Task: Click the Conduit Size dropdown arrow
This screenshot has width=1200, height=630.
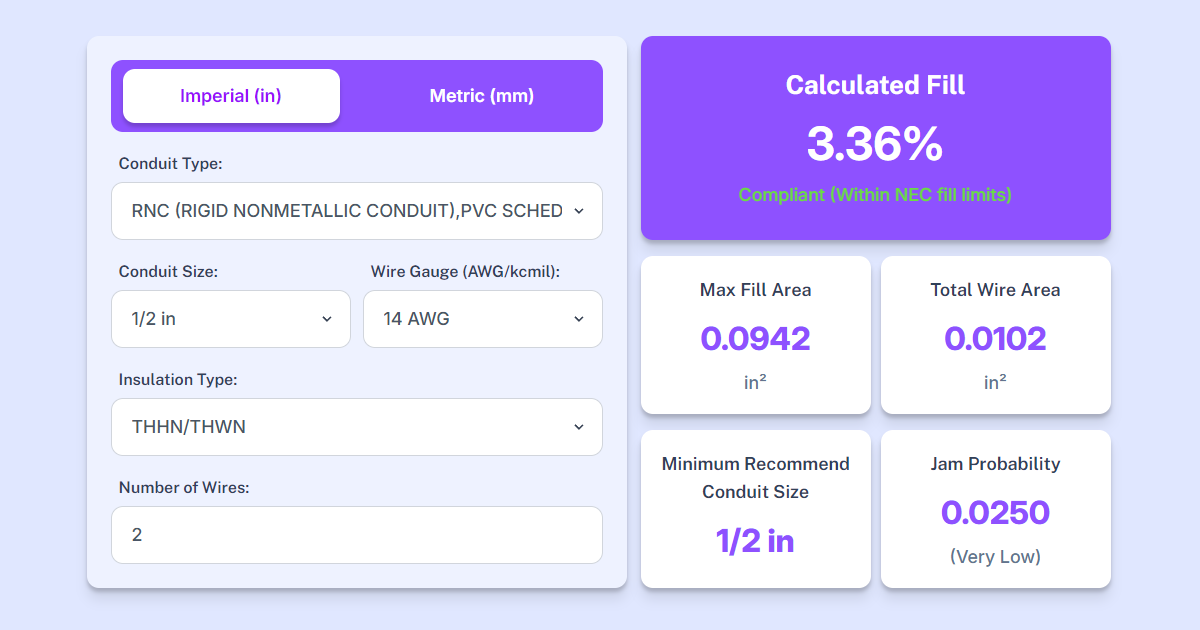Action: coord(326,318)
